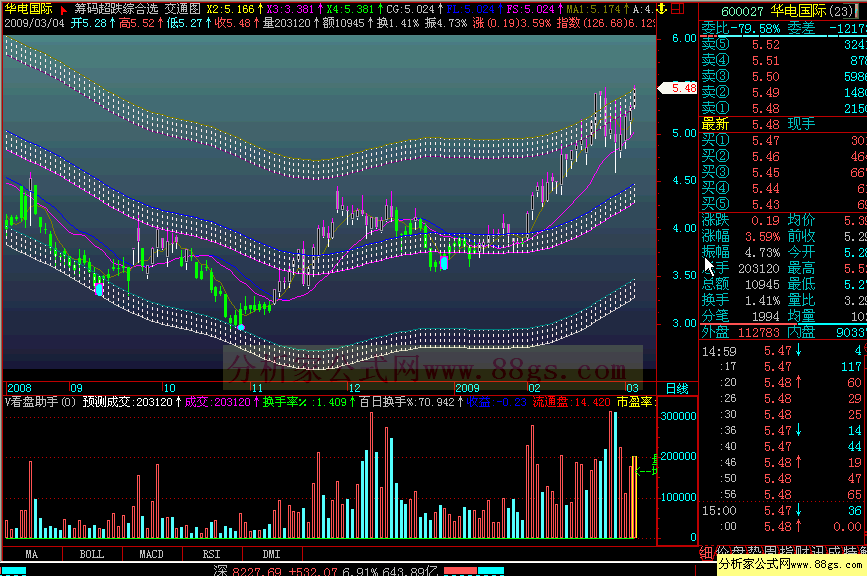867x576 pixels.
Task: Click the 11 month label on time axis
Action: point(258,388)
